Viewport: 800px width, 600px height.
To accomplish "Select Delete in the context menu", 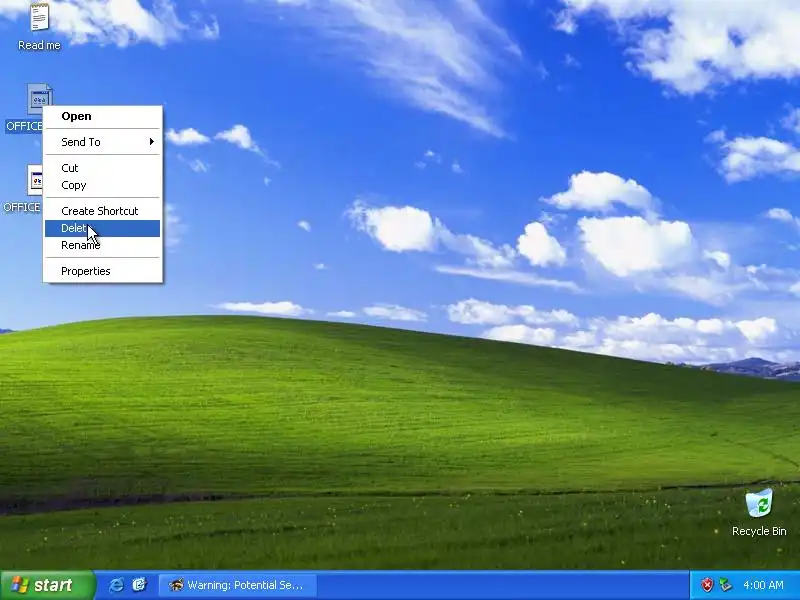I will click(103, 229).
